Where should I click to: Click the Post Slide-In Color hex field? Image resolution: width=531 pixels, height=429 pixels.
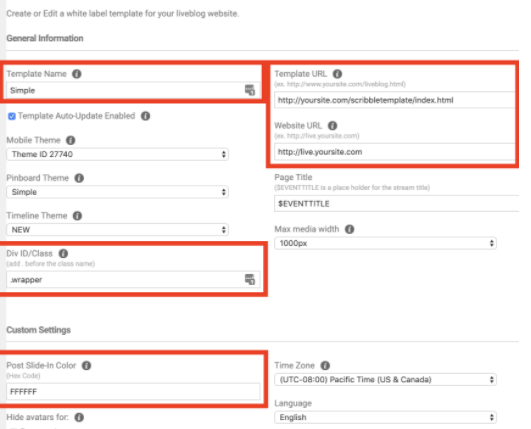pyautogui.click(x=133, y=392)
